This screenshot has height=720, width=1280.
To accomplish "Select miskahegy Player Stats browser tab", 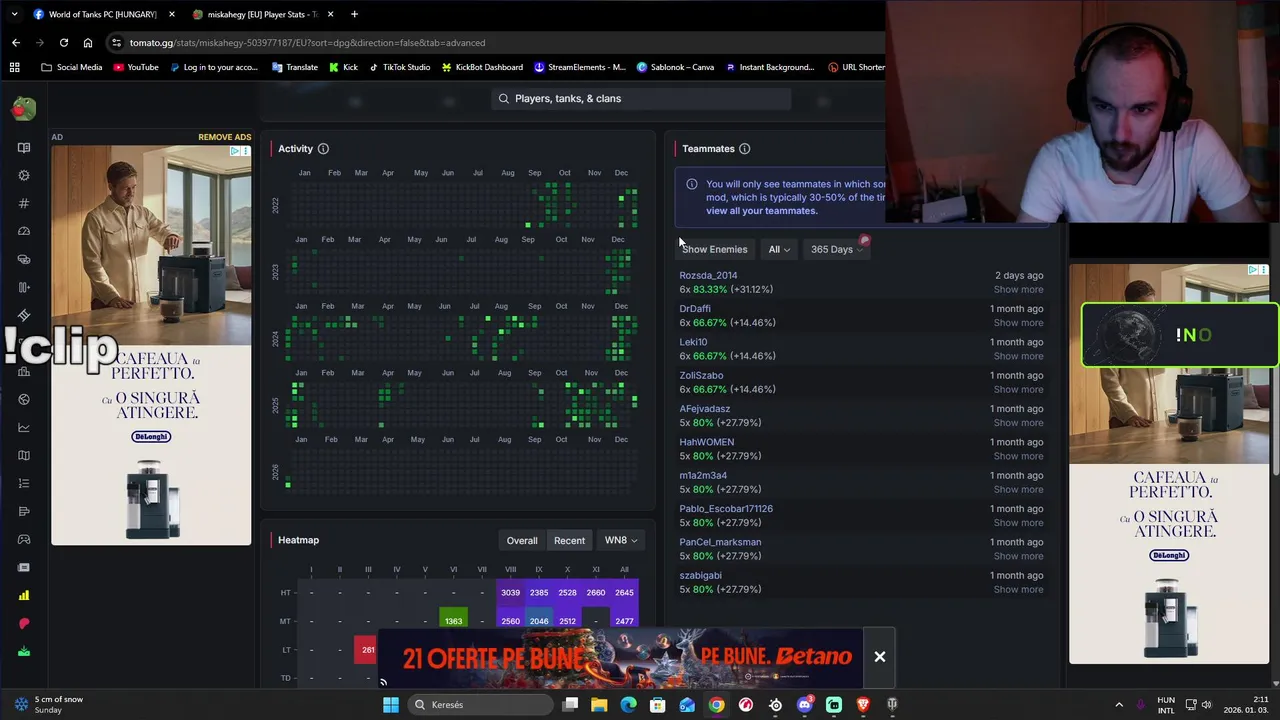I will click(x=262, y=15).
